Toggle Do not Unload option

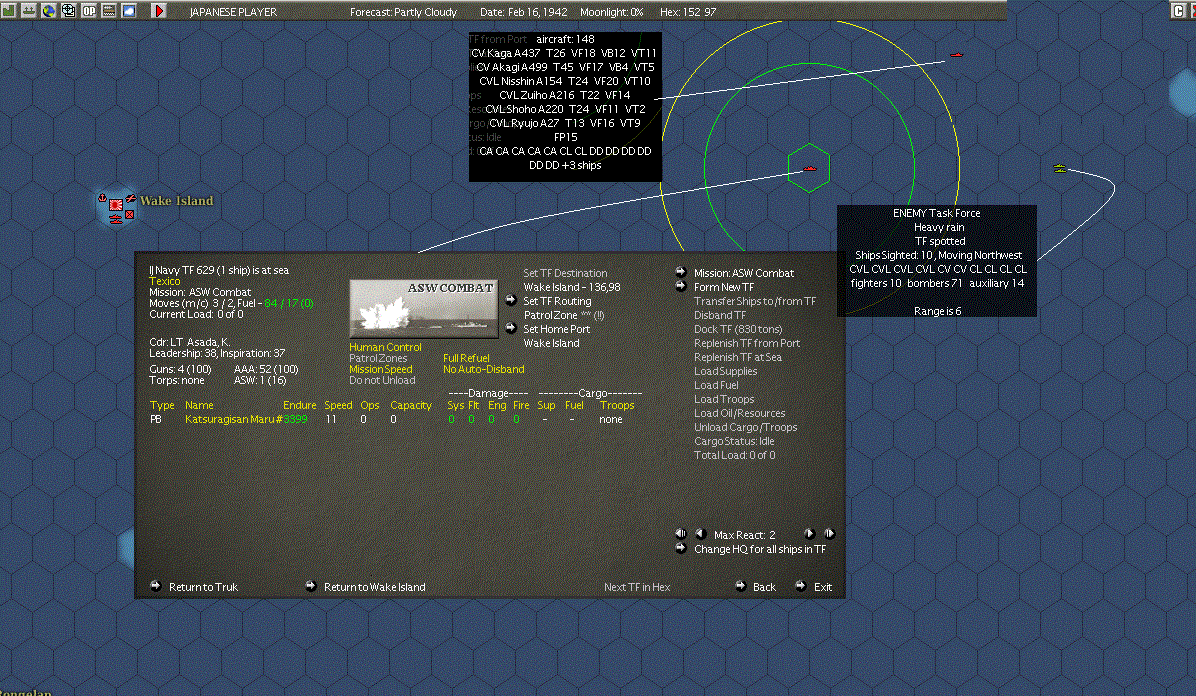[x=382, y=380]
